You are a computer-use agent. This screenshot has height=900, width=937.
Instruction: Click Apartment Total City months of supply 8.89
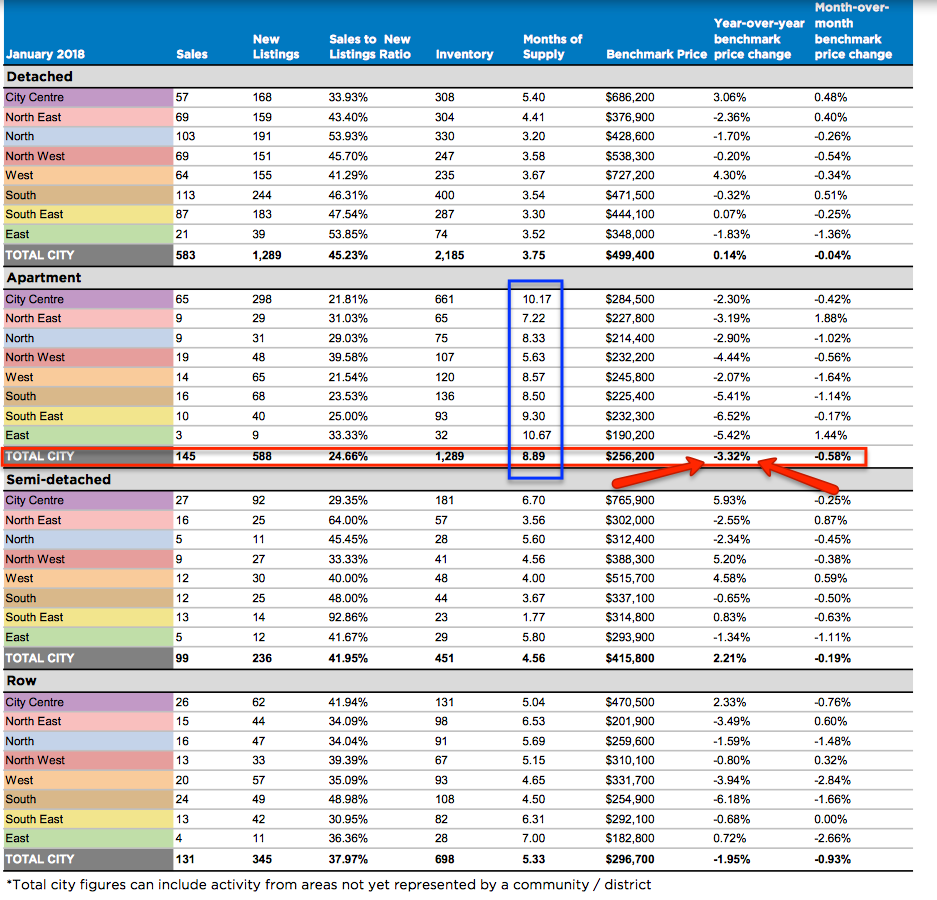(x=533, y=456)
